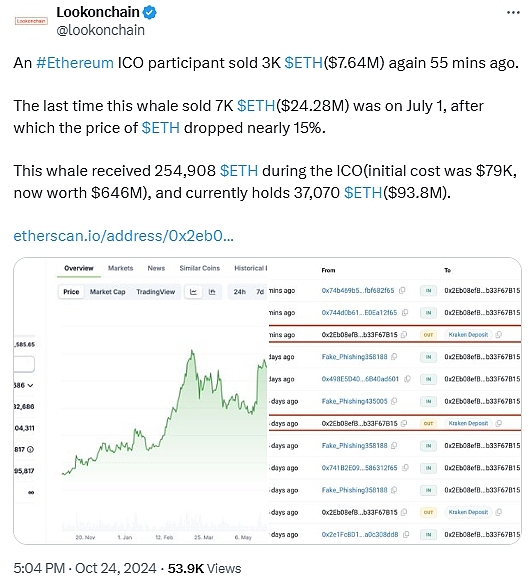Open the News tab
This screenshot has height=583, width=529.
(x=156, y=268)
